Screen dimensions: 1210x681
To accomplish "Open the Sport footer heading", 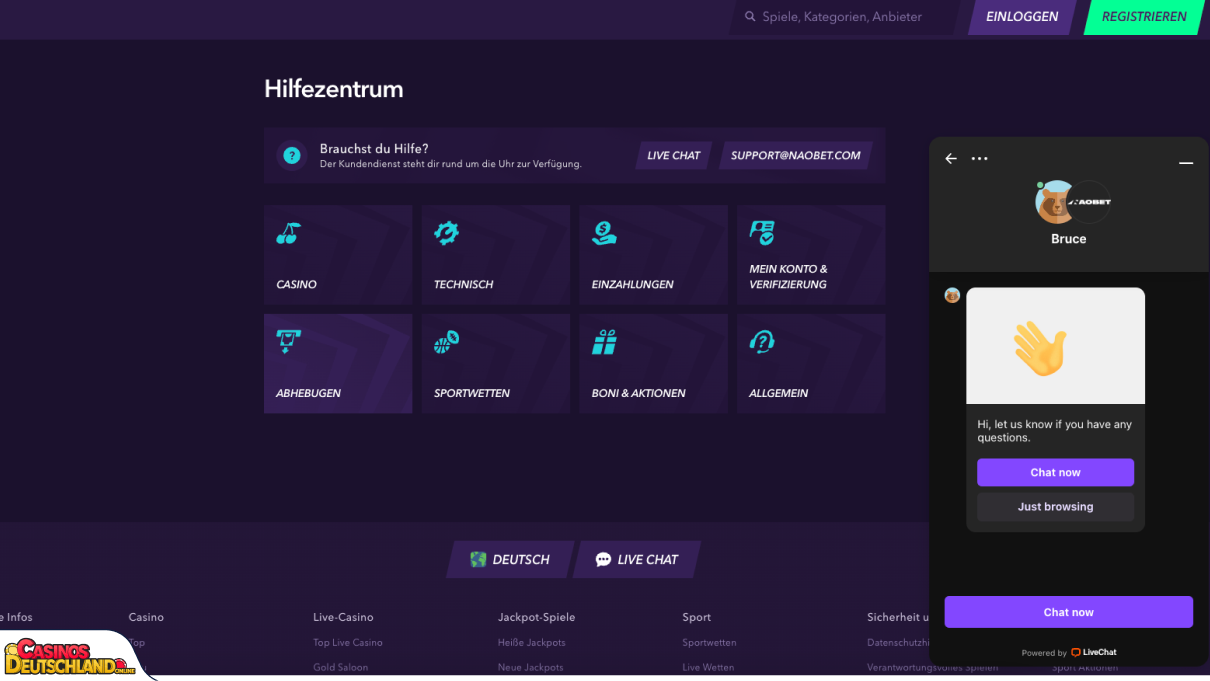I will (x=697, y=617).
